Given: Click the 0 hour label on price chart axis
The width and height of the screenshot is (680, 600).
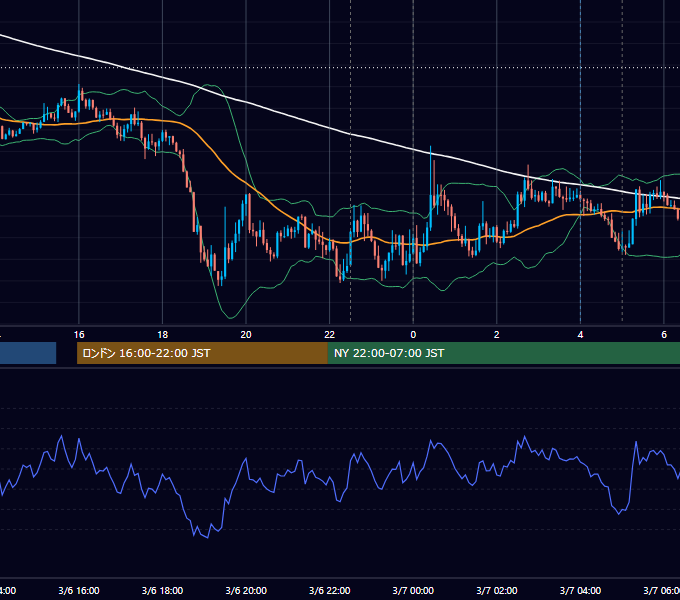Looking at the screenshot, I should pyautogui.click(x=413, y=335).
